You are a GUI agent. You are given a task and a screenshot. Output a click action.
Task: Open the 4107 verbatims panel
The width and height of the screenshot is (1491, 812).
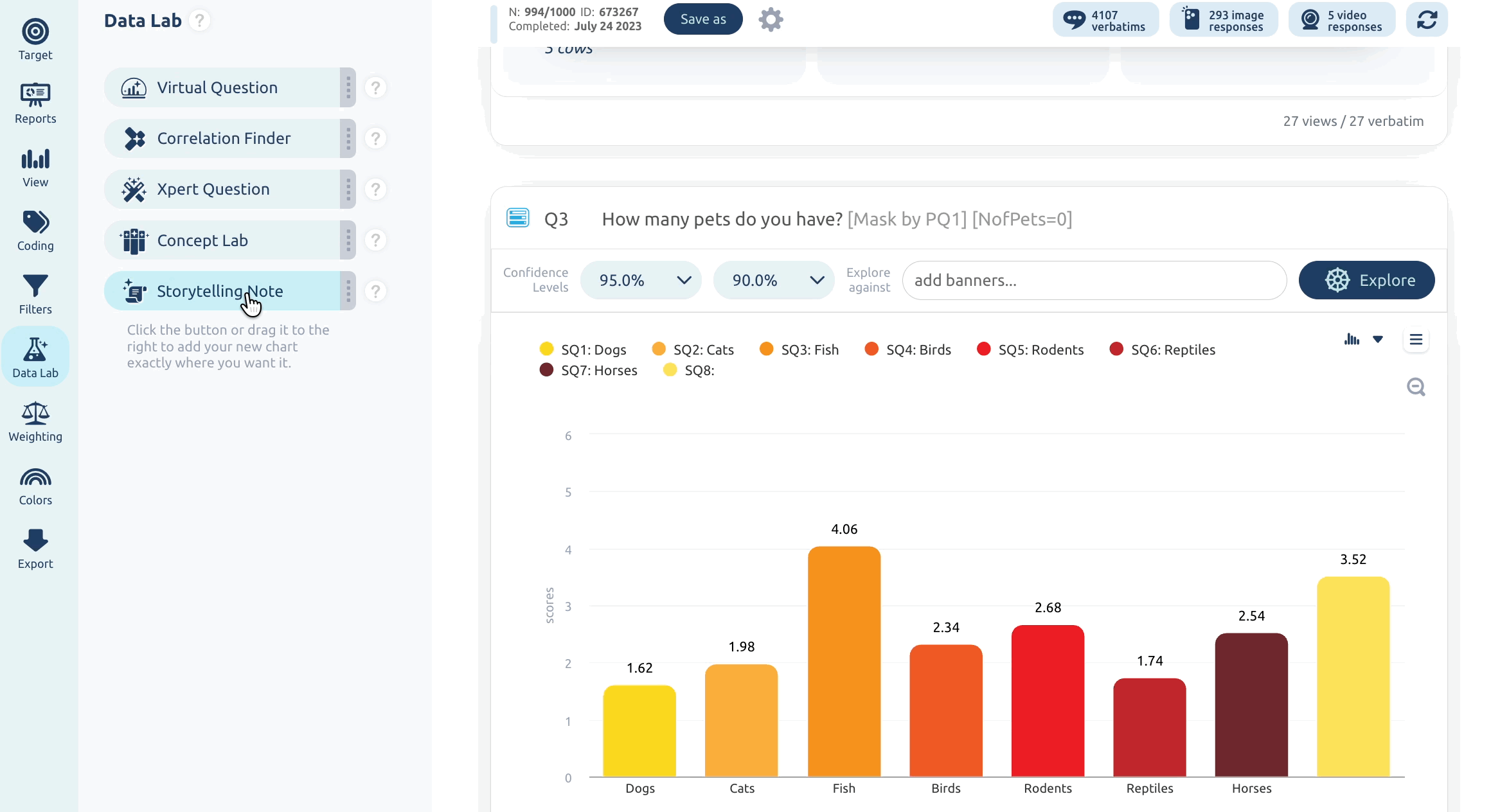click(1105, 21)
